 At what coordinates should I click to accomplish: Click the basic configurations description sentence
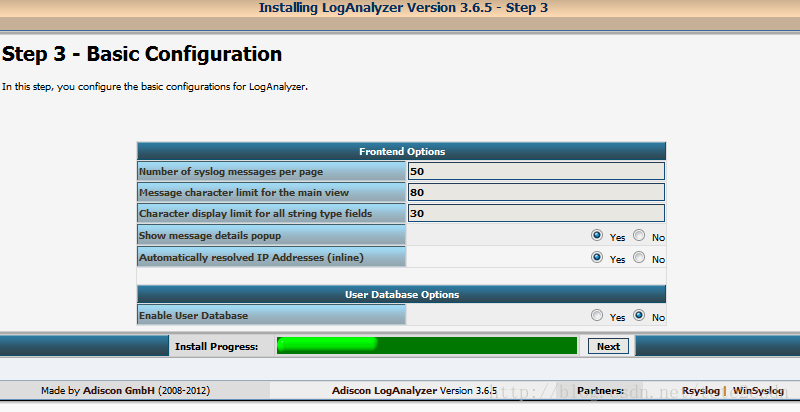[x=155, y=87]
